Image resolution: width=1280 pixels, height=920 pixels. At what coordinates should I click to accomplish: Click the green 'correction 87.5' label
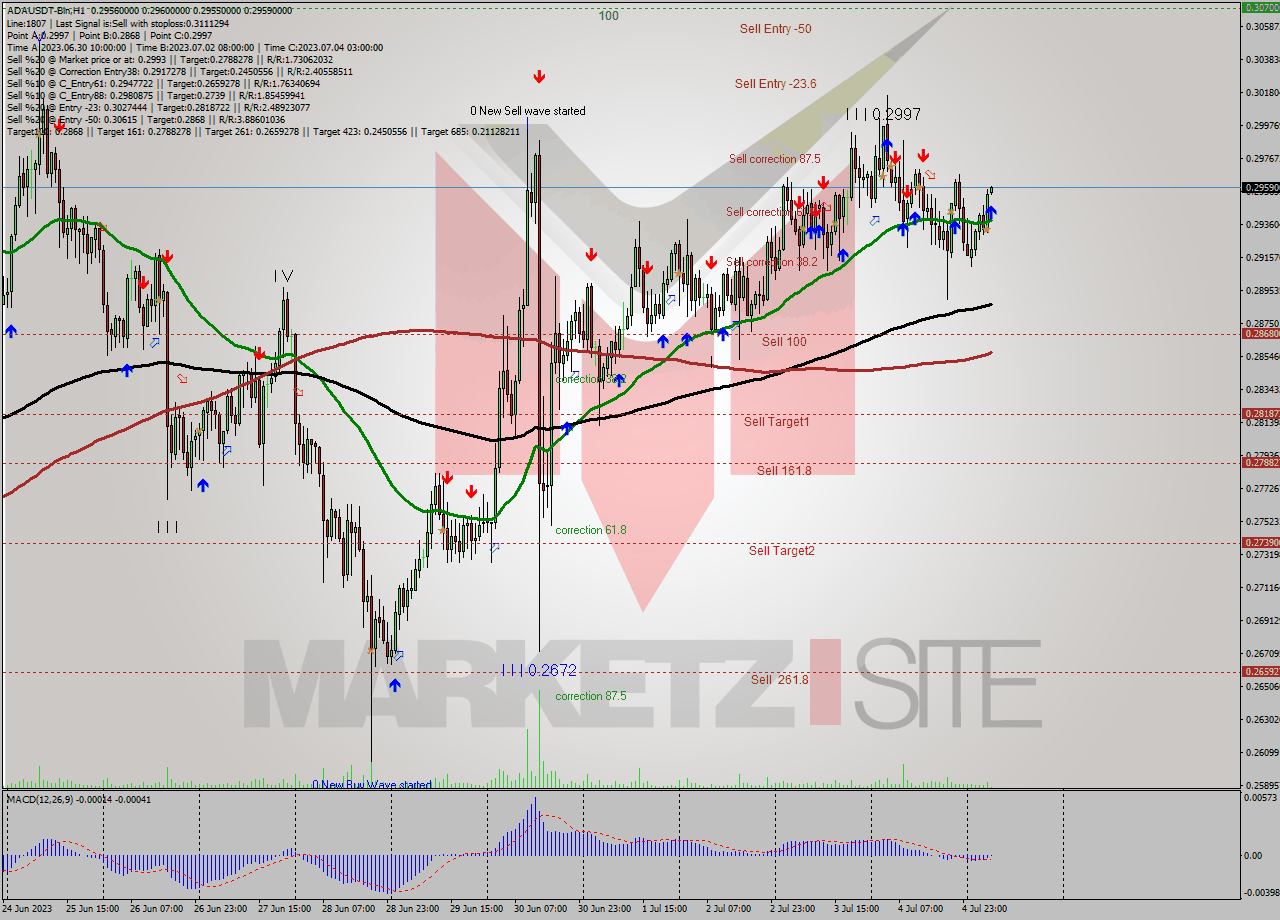591,696
